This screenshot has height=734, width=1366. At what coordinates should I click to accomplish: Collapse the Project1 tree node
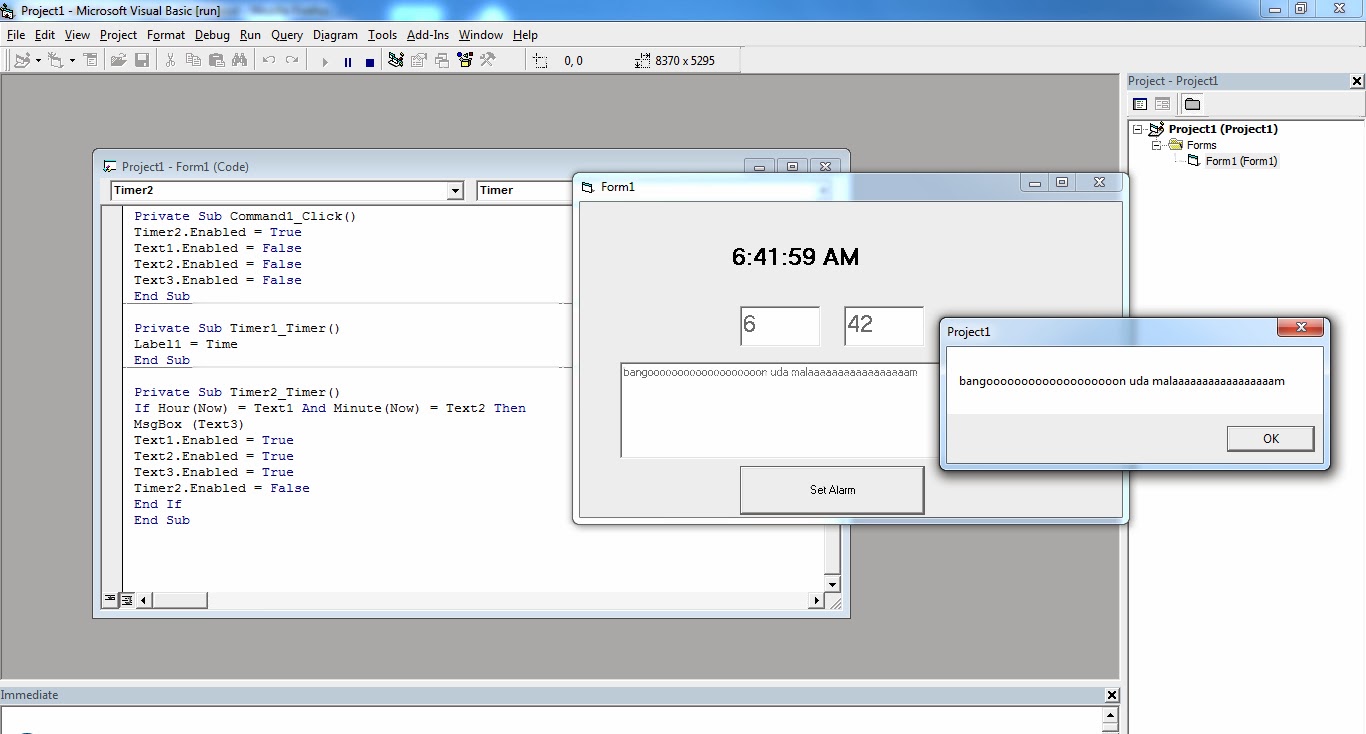pyautogui.click(x=1138, y=129)
